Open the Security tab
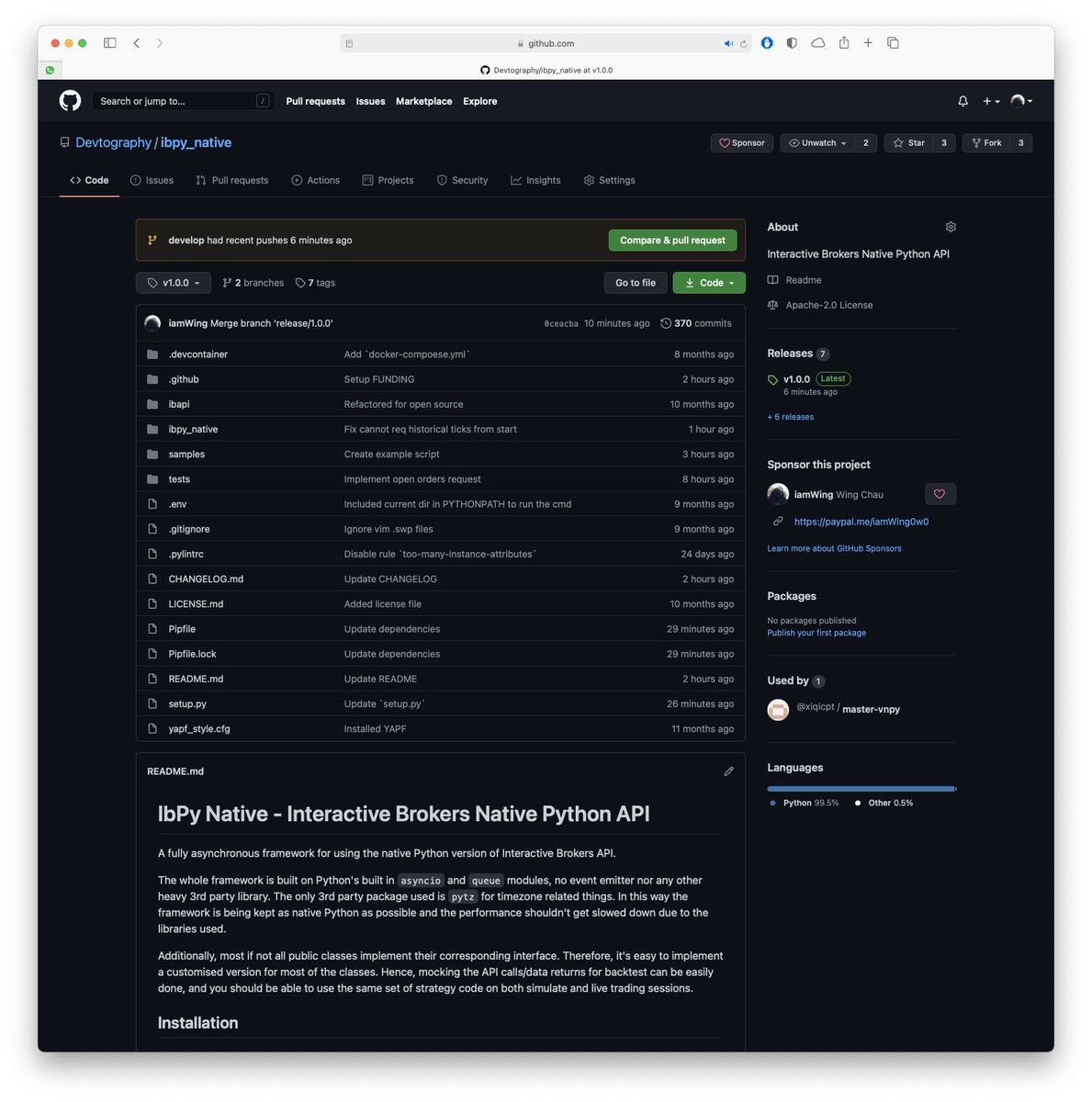The width and height of the screenshot is (1092, 1102). (462, 180)
